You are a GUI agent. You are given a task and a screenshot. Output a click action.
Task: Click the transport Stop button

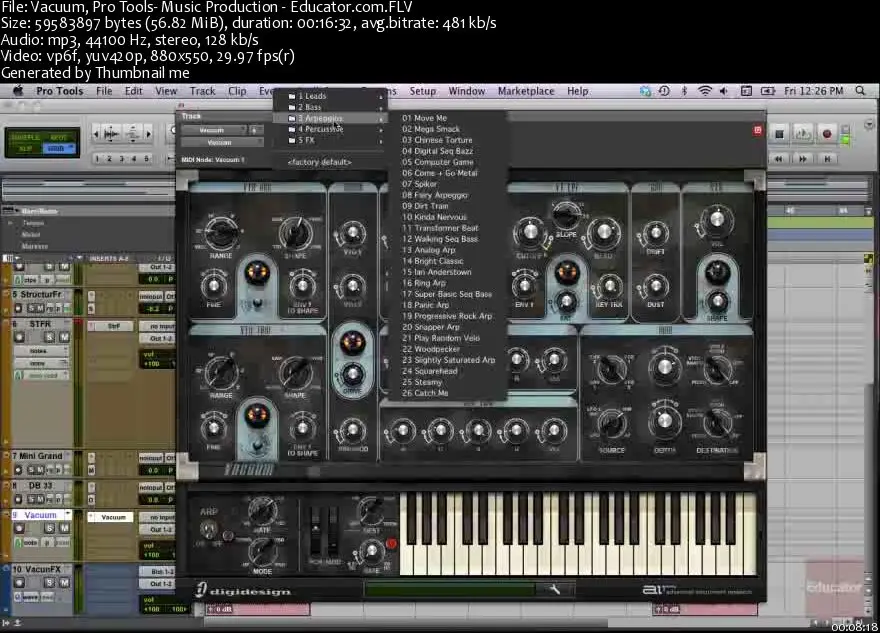pos(779,134)
